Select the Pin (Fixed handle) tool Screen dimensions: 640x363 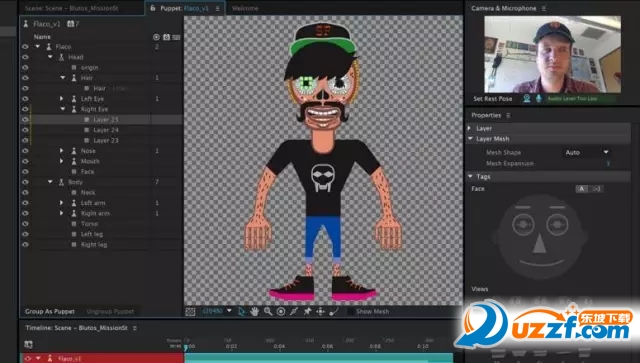point(307,312)
